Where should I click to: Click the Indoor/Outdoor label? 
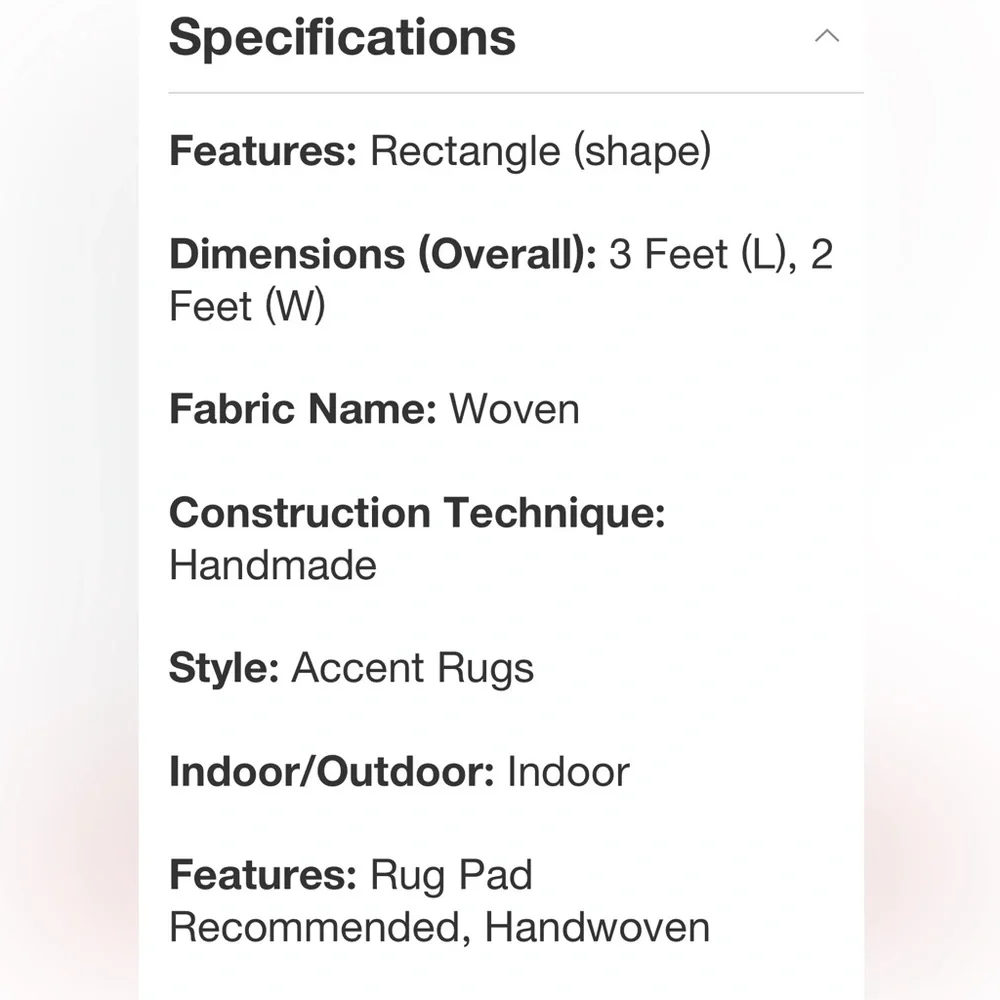[332, 772]
